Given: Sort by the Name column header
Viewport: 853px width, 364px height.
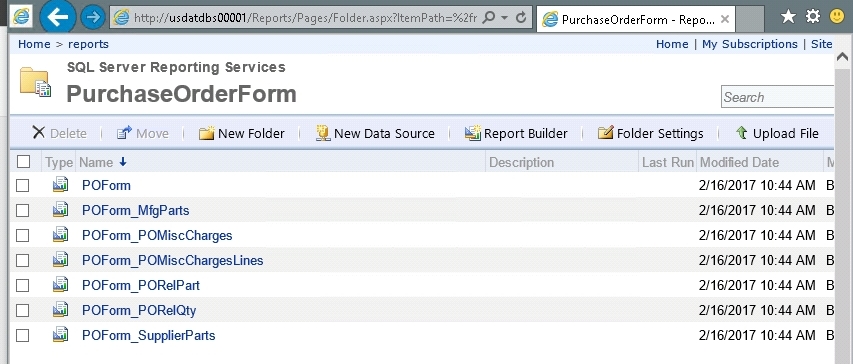Looking at the screenshot, I should tap(96, 162).
